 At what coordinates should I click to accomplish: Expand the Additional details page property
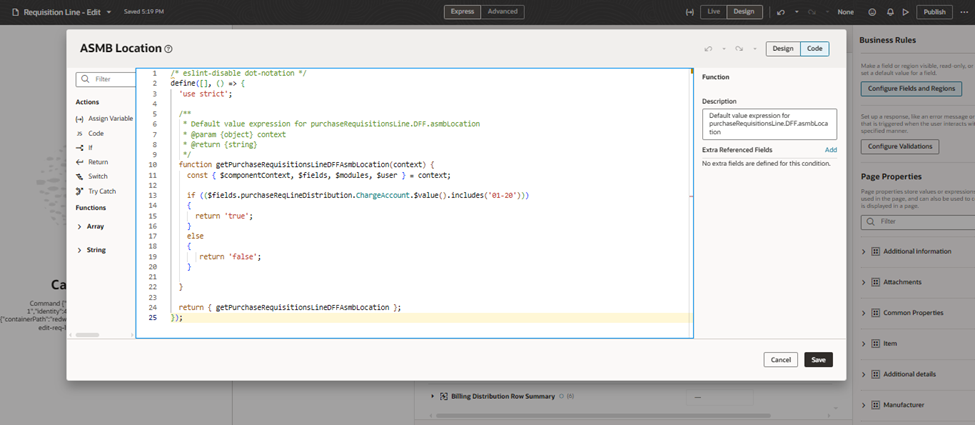pyautogui.click(x=864, y=374)
